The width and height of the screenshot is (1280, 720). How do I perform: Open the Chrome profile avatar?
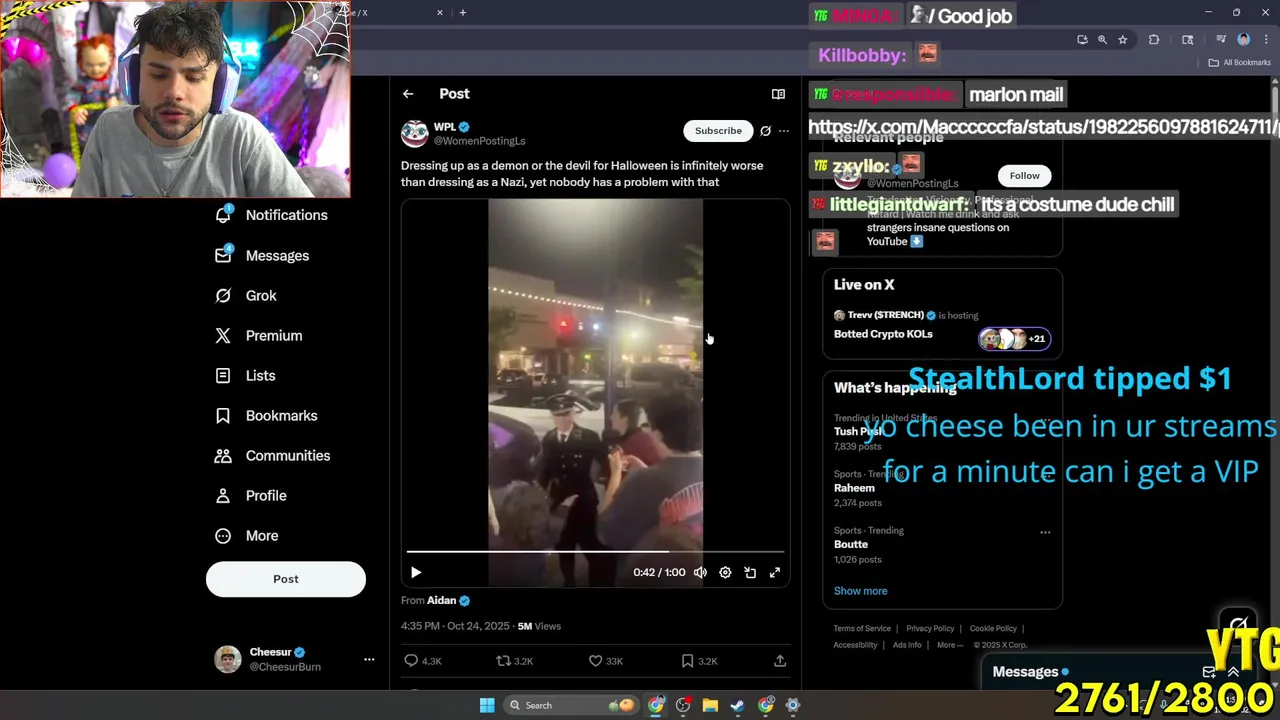pos(1244,39)
